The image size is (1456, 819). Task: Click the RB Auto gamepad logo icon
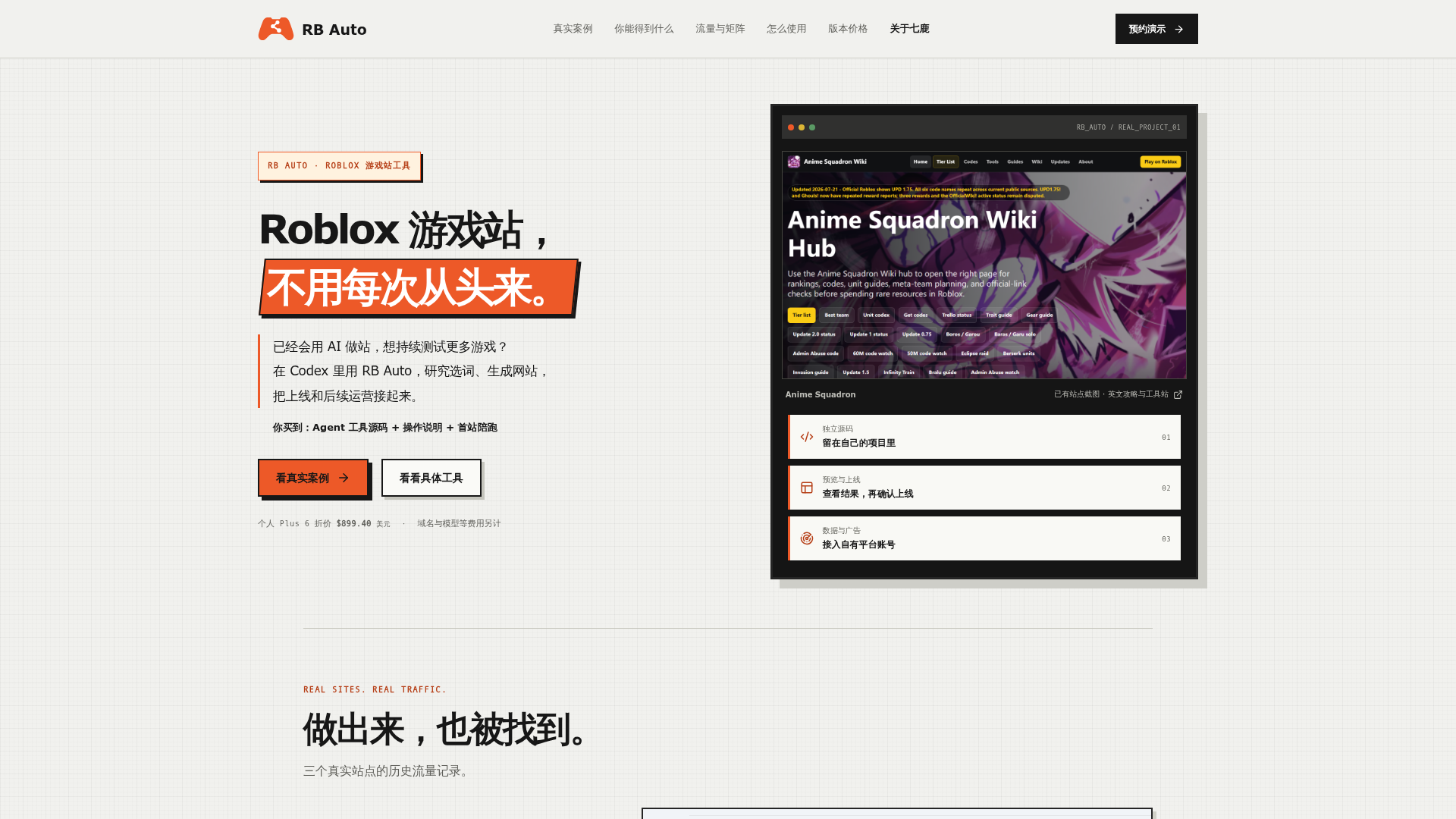[275, 29]
